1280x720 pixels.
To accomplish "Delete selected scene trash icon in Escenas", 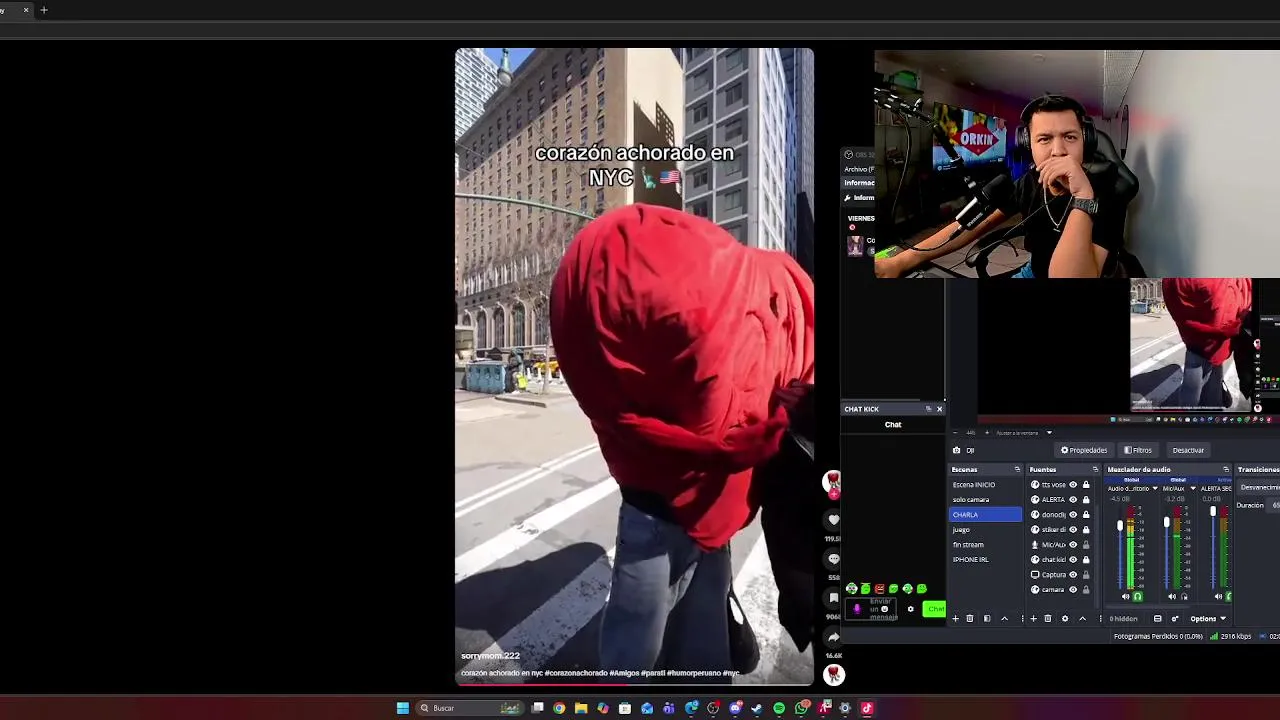I will coord(970,619).
